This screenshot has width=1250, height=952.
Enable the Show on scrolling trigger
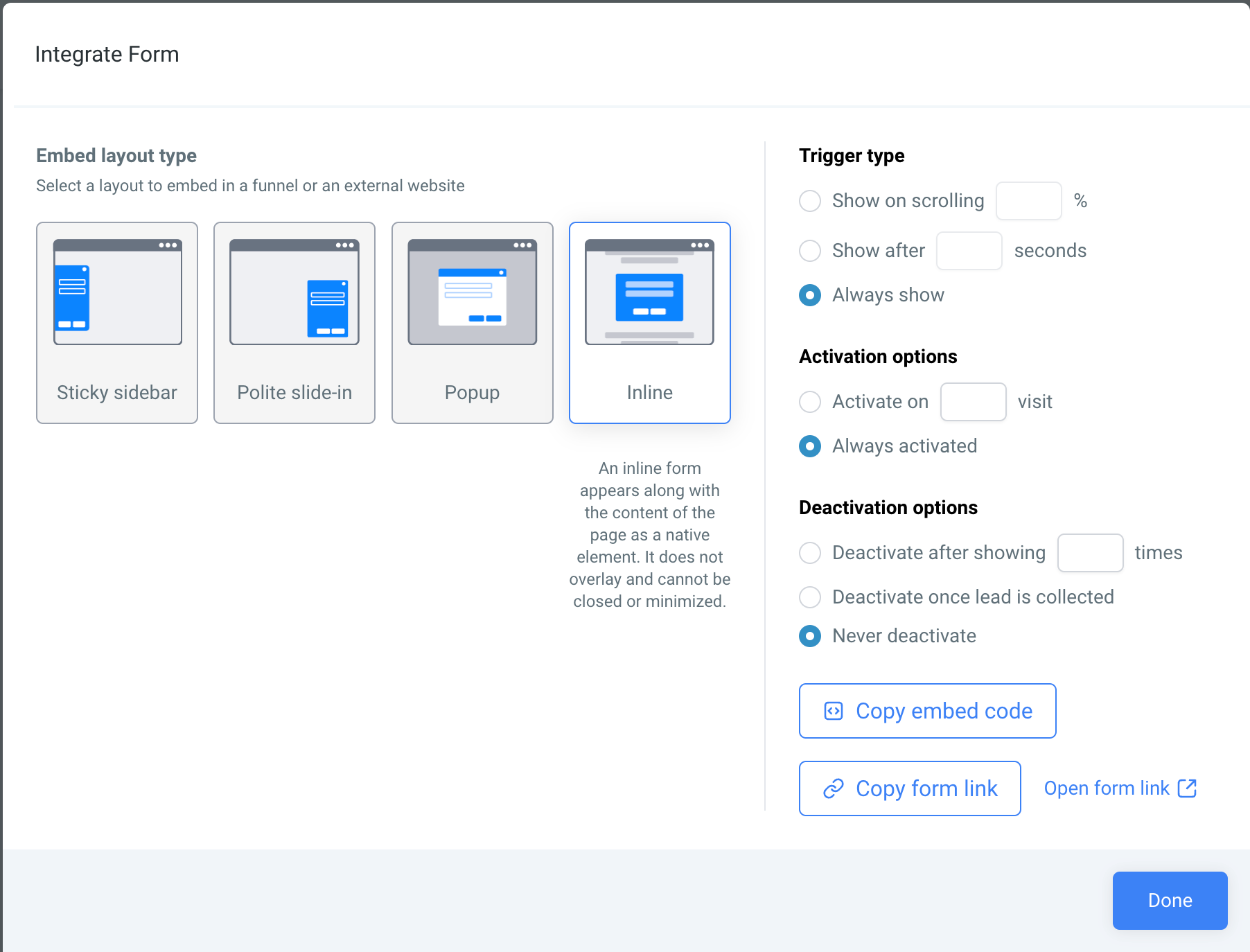pyautogui.click(x=809, y=201)
